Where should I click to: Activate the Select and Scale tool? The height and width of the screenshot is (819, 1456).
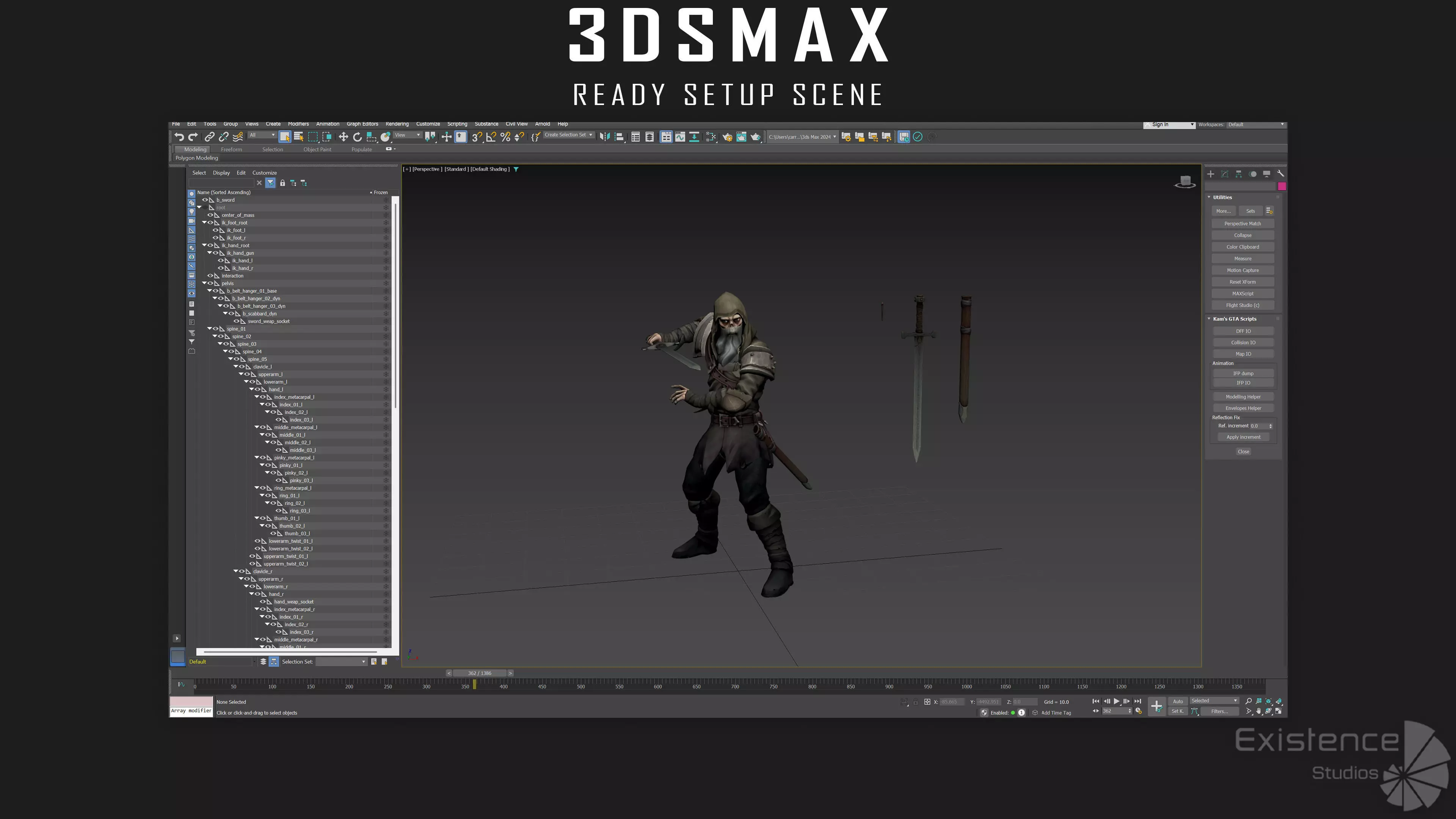371,137
